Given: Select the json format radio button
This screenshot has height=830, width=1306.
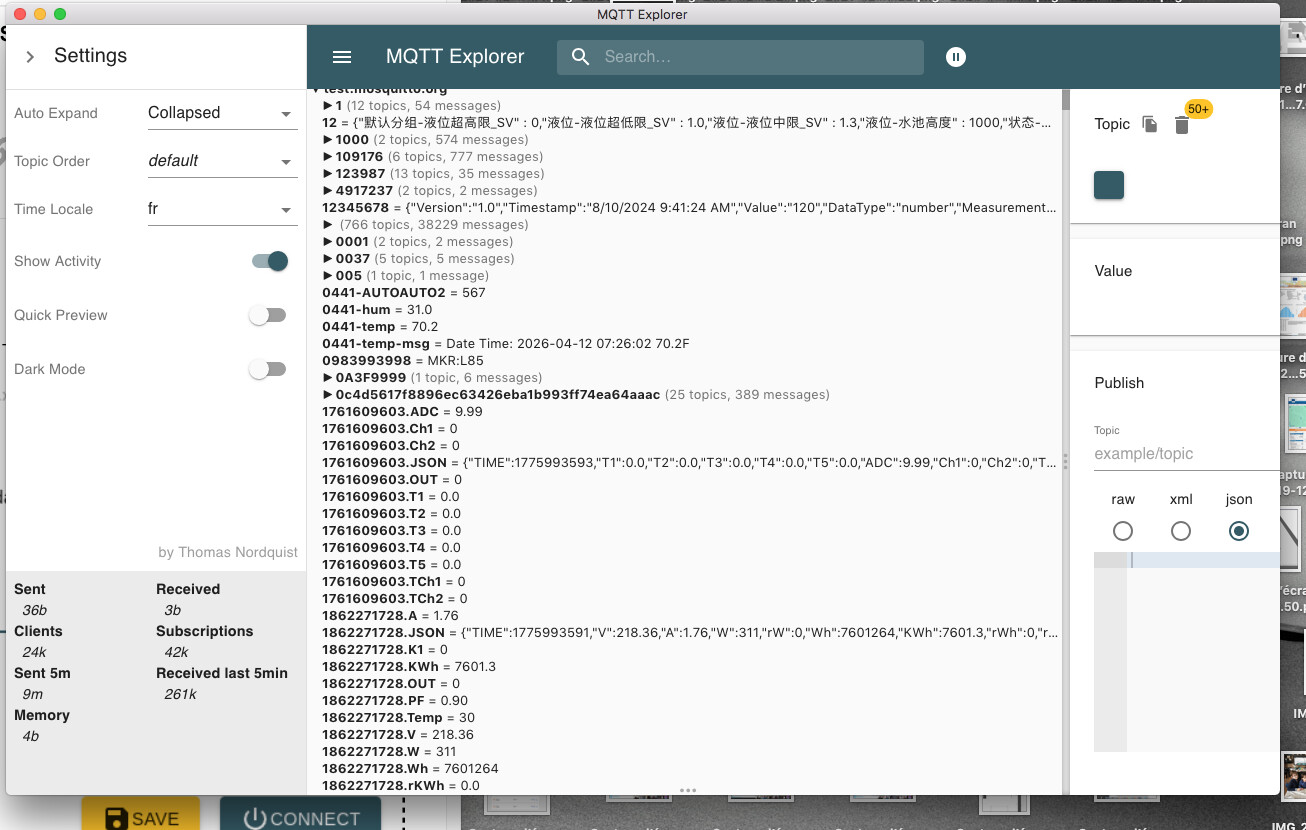Looking at the screenshot, I should [x=1239, y=531].
